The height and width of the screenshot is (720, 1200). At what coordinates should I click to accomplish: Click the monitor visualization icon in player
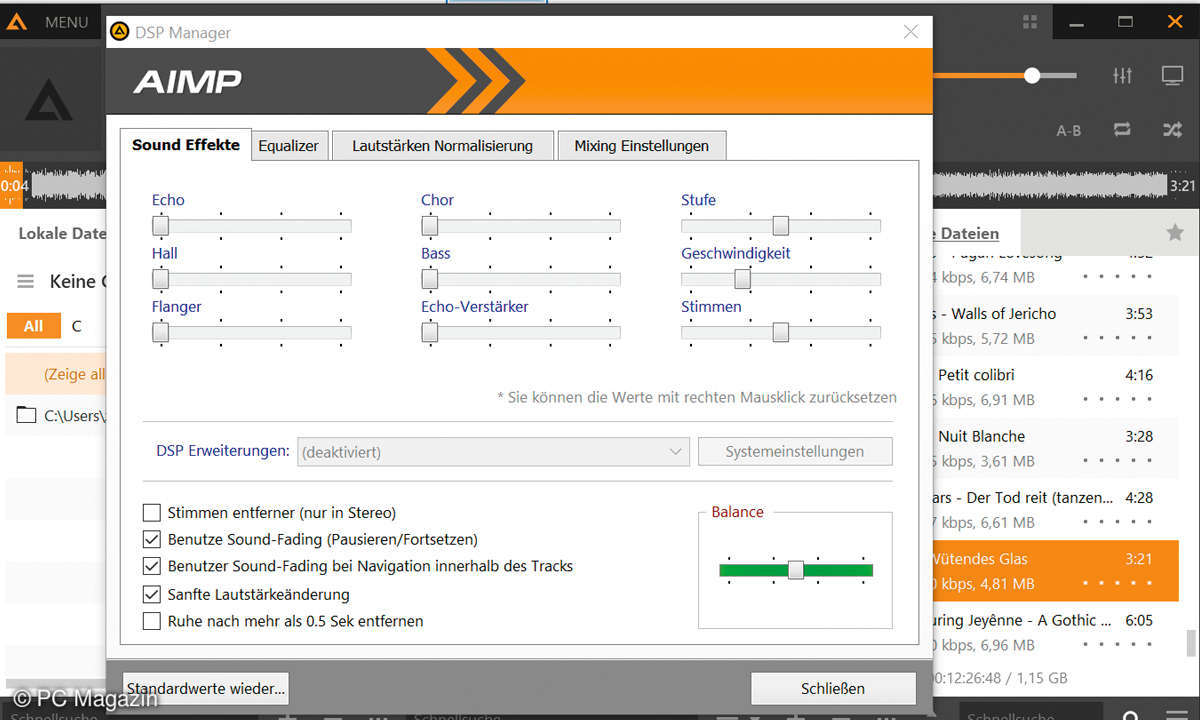(1172, 76)
